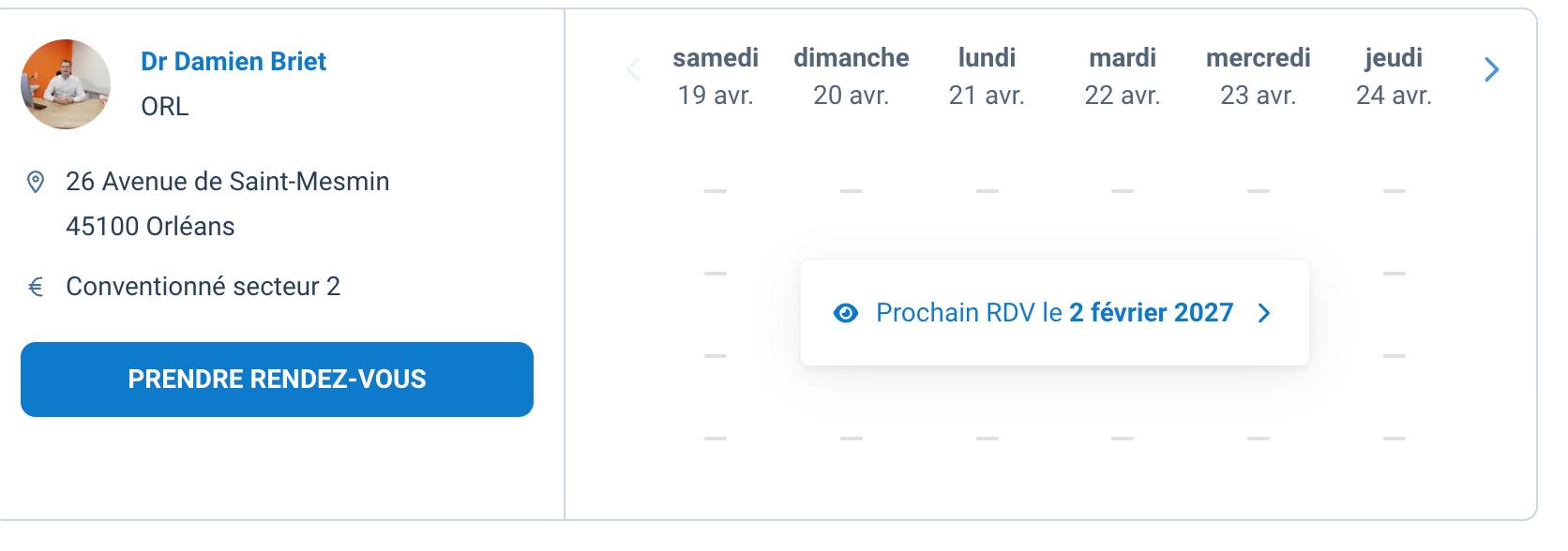Click PRENDRE RENDEZ-VOUS button

(277, 380)
